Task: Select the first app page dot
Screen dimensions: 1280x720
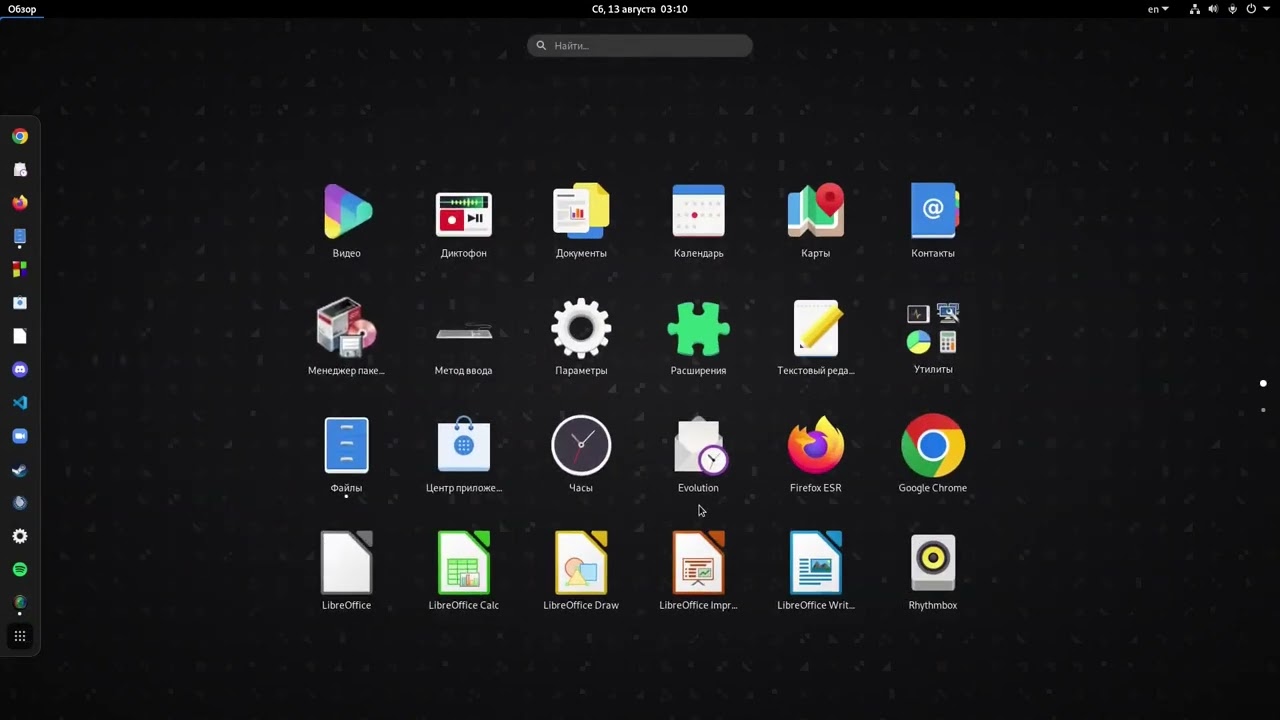Action: (x=1263, y=383)
